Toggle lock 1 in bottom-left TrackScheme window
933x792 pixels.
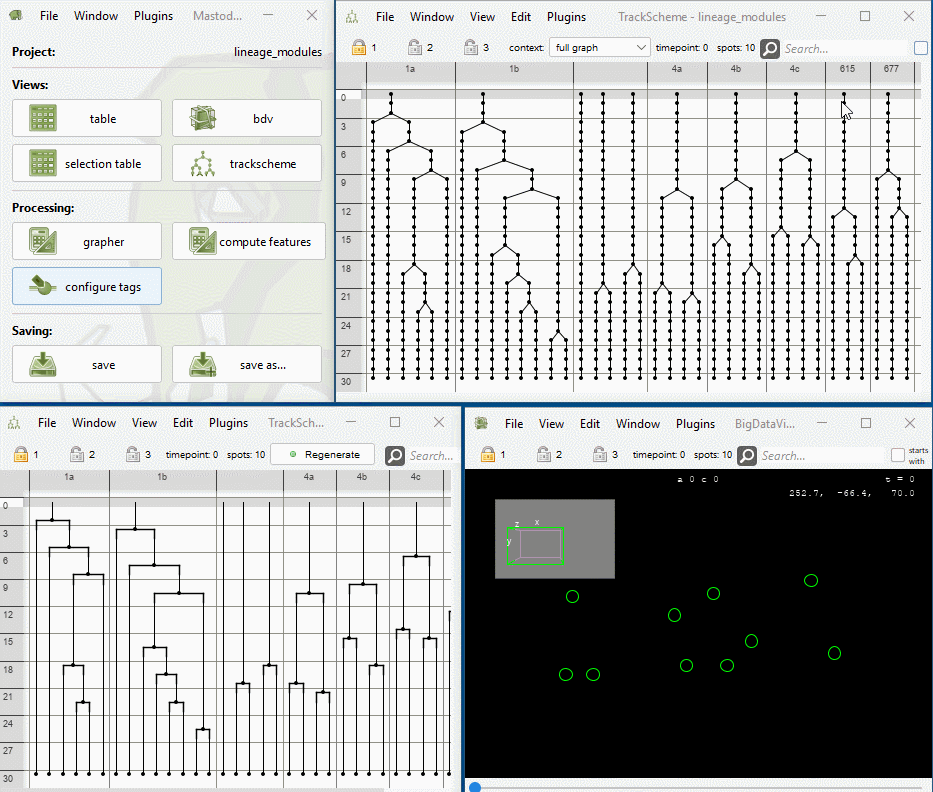21,454
